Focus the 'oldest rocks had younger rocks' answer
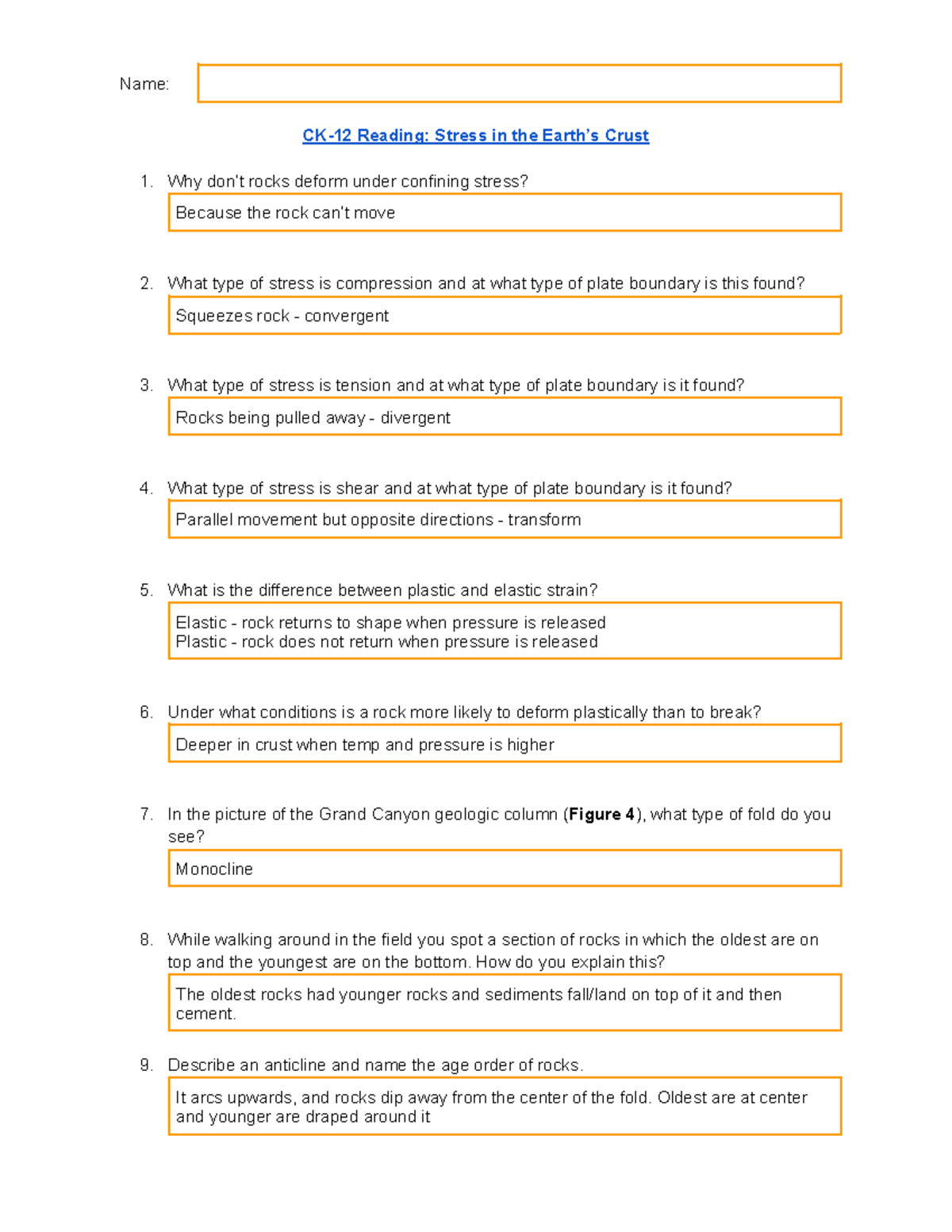 505,1004
